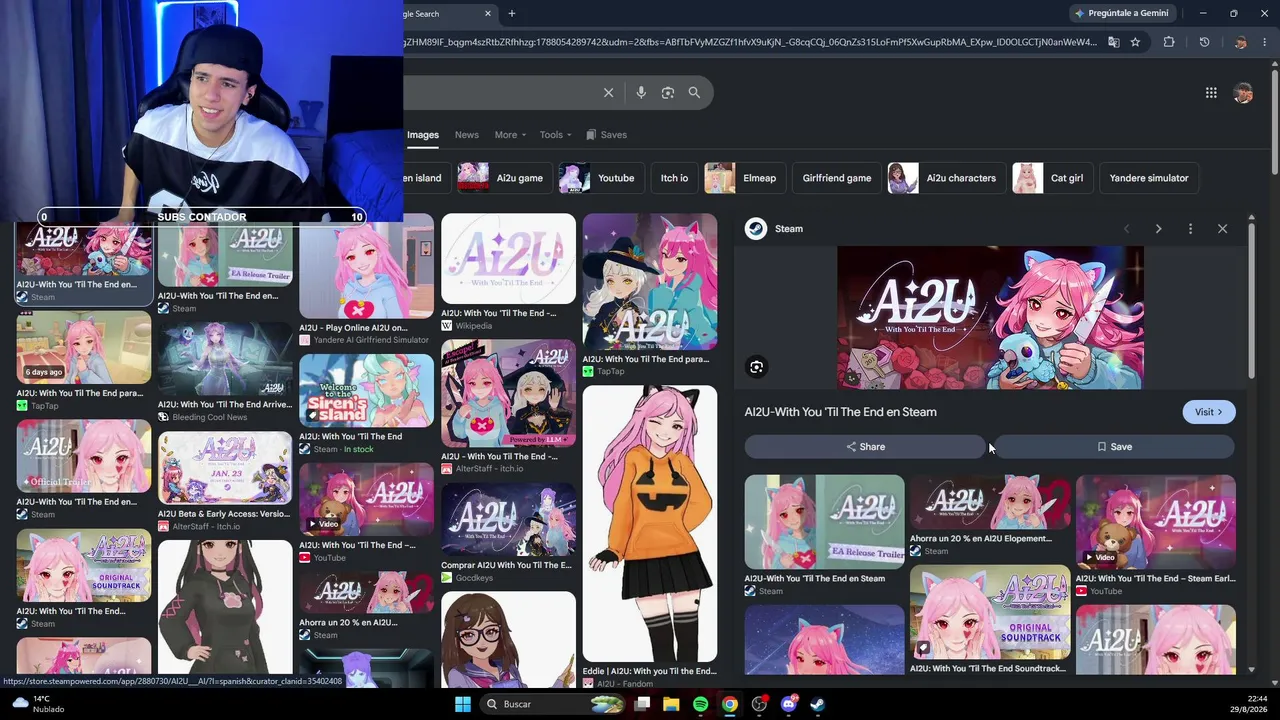
Task: Open the Chrome extensions puzzle icon
Action: click(1169, 42)
